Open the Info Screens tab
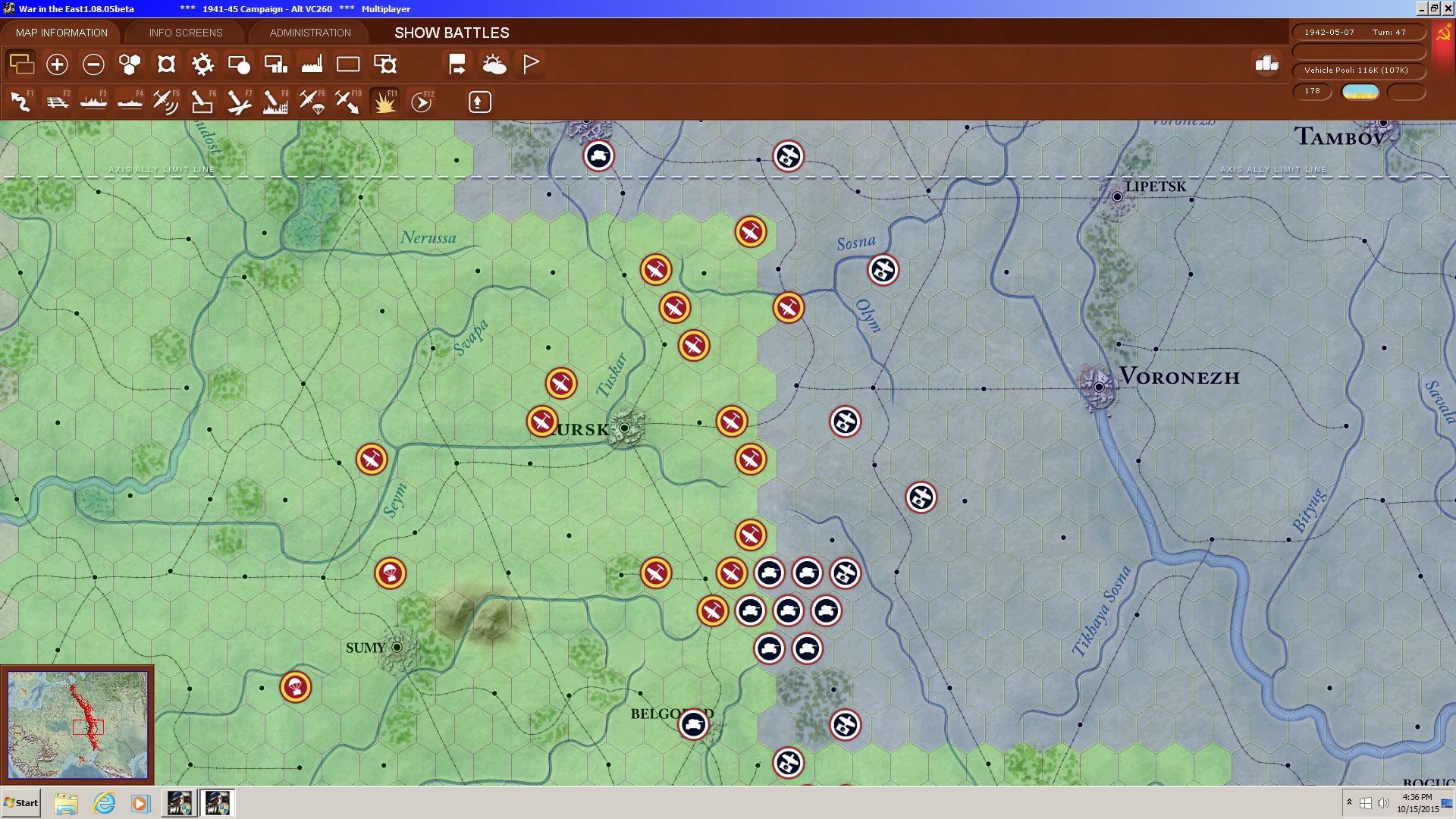This screenshot has height=819, width=1456. pos(186,33)
